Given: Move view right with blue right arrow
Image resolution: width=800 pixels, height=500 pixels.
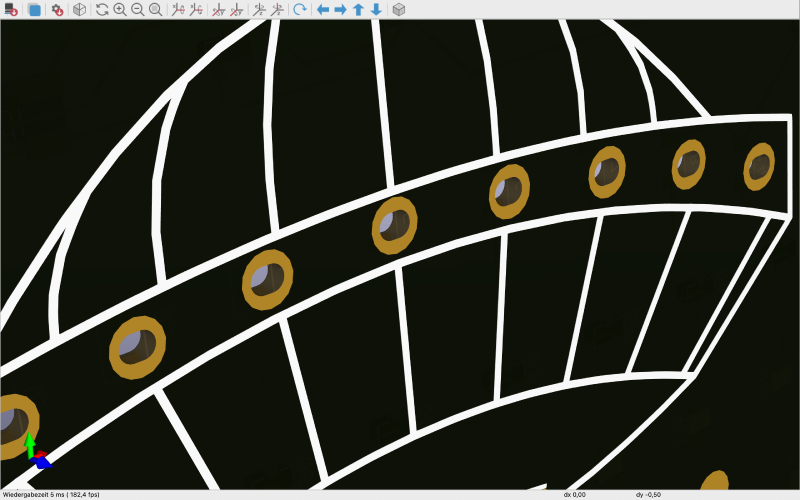Looking at the screenshot, I should [x=340, y=9].
